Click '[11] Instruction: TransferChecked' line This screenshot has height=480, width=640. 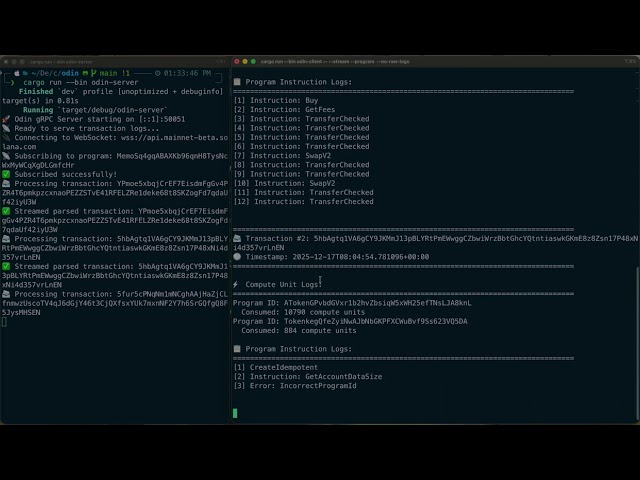[304, 193]
